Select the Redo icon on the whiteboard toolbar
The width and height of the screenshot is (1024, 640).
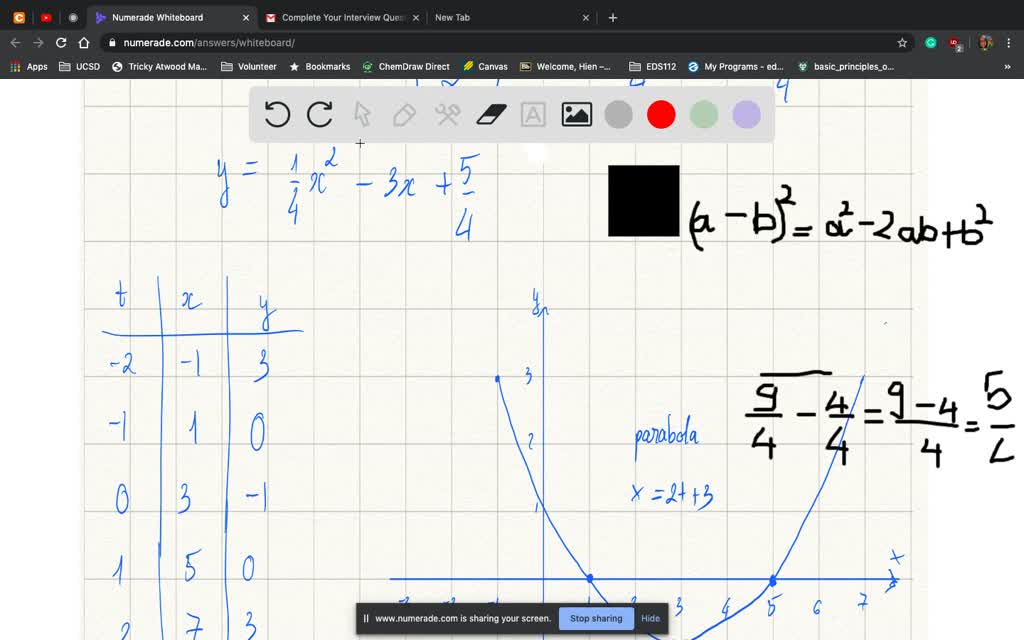[320, 114]
